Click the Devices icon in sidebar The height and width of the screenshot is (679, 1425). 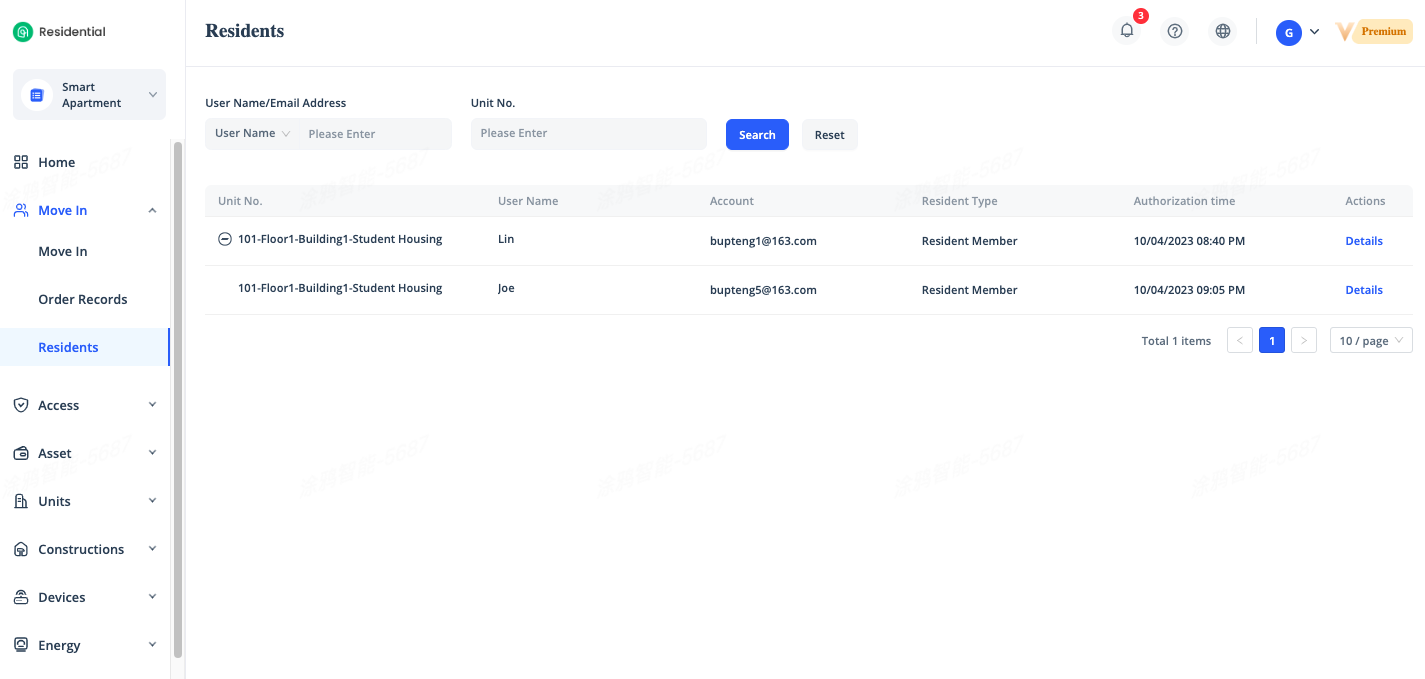(x=20, y=597)
